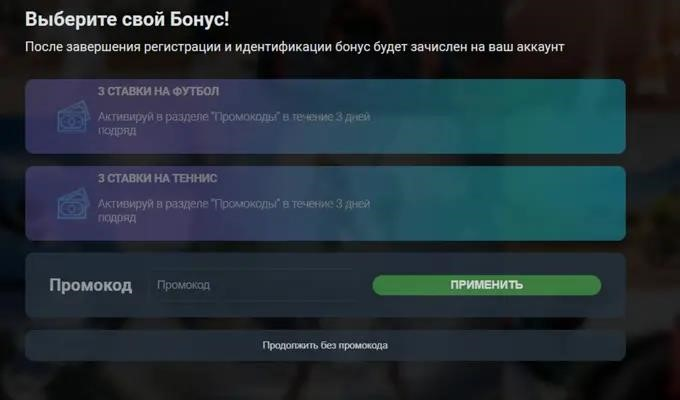Screen dimensions: 680x400
Task: Apply the promo code with ПРИМЕНИТЬ
Action: point(487,285)
